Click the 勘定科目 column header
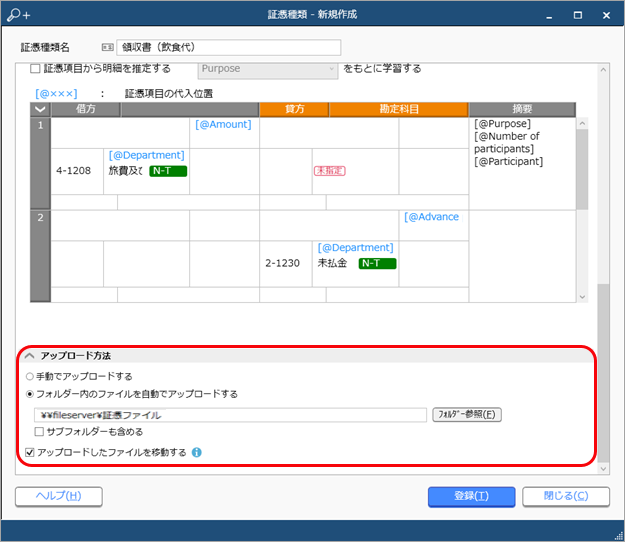 click(399, 109)
